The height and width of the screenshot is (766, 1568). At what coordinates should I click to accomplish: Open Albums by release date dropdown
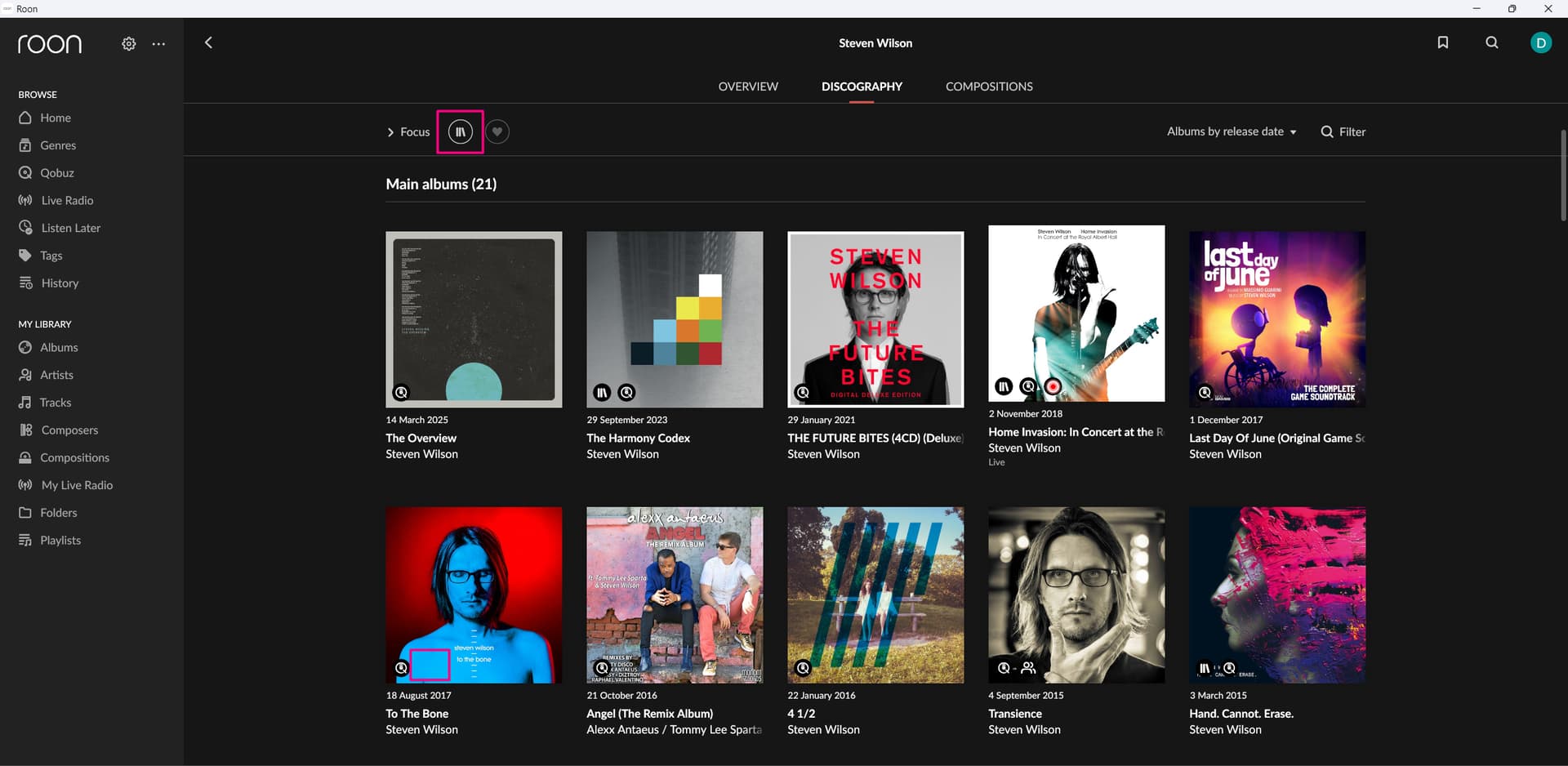pyautogui.click(x=1232, y=131)
